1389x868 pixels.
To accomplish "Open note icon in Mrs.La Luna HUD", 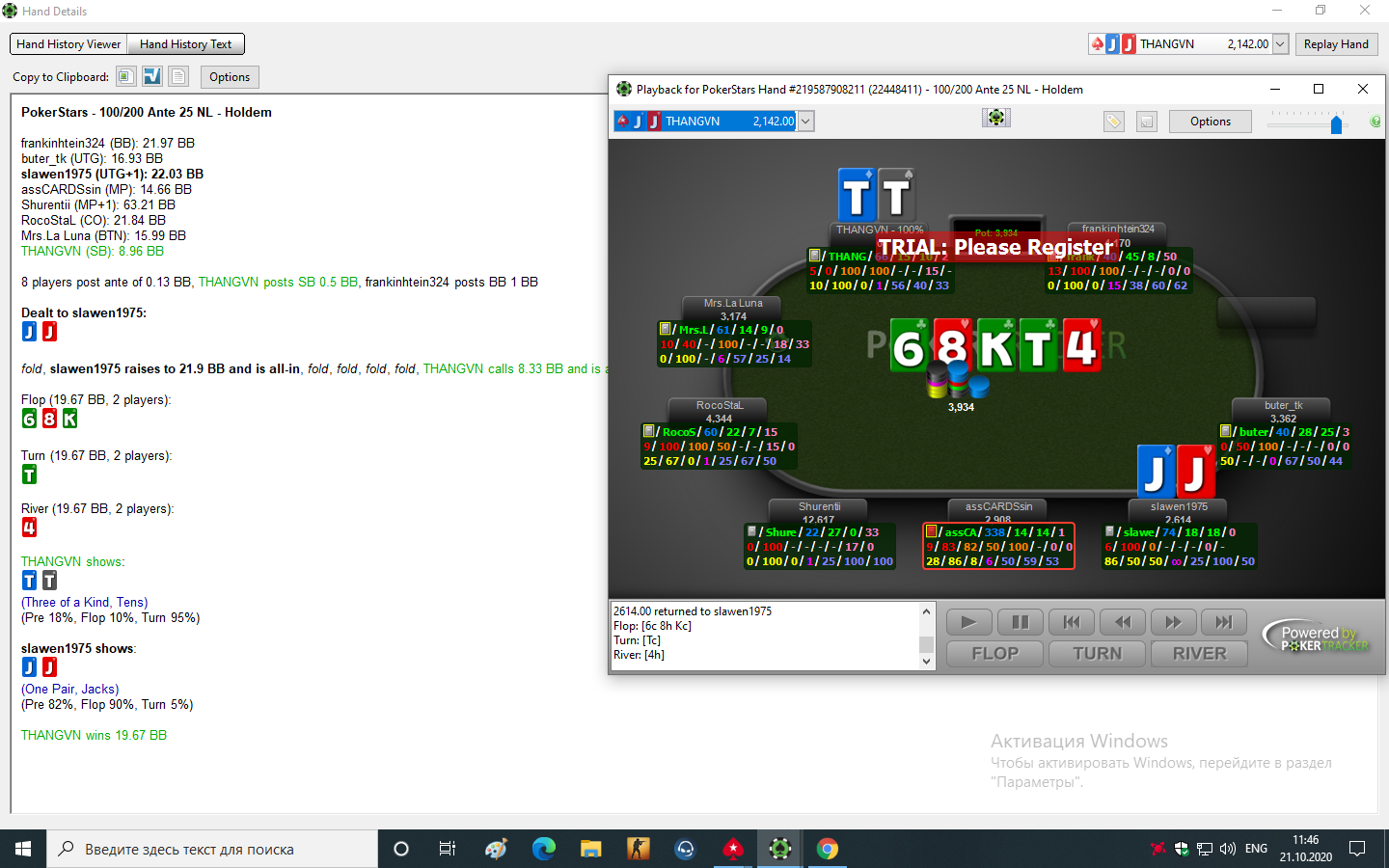I will click(x=665, y=329).
